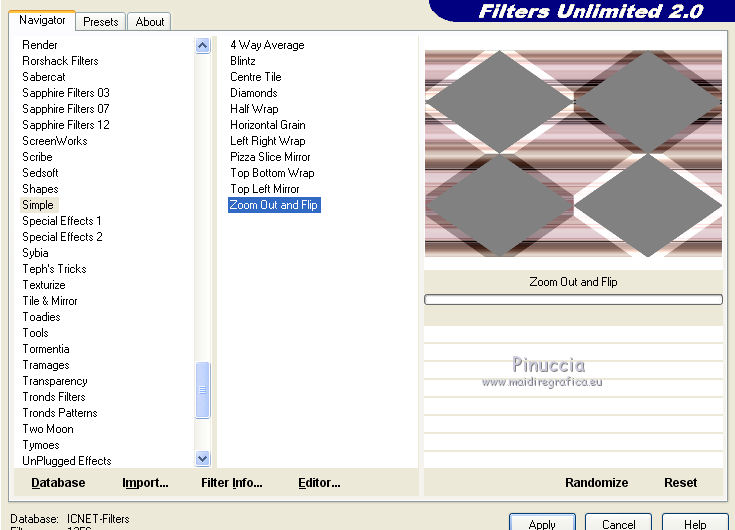Select Special Effects 1
The height and width of the screenshot is (530, 735).
coord(61,221)
